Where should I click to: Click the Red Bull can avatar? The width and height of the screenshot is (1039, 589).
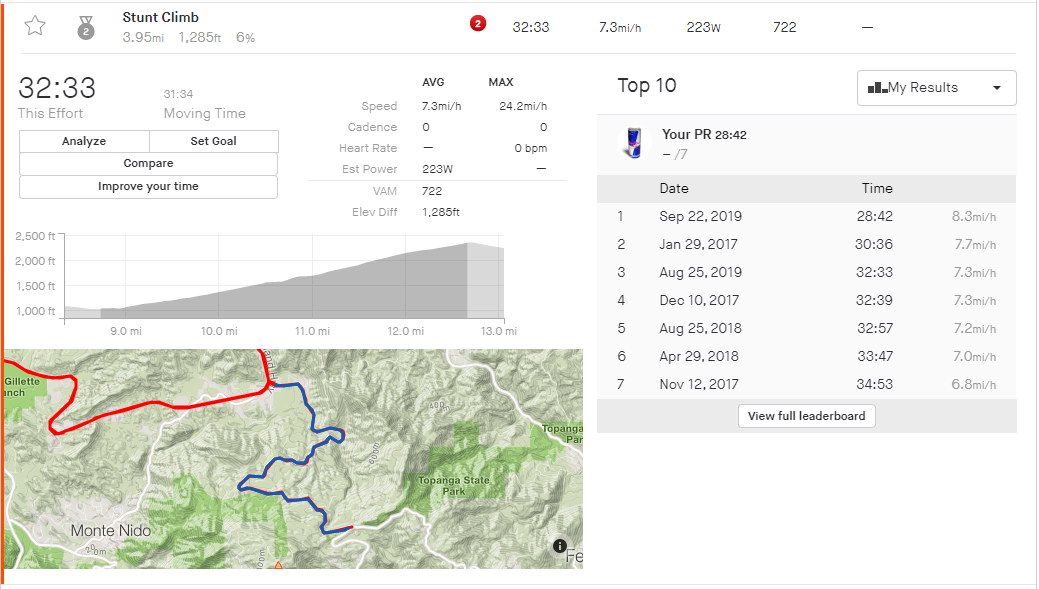click(x=632, y=143)
